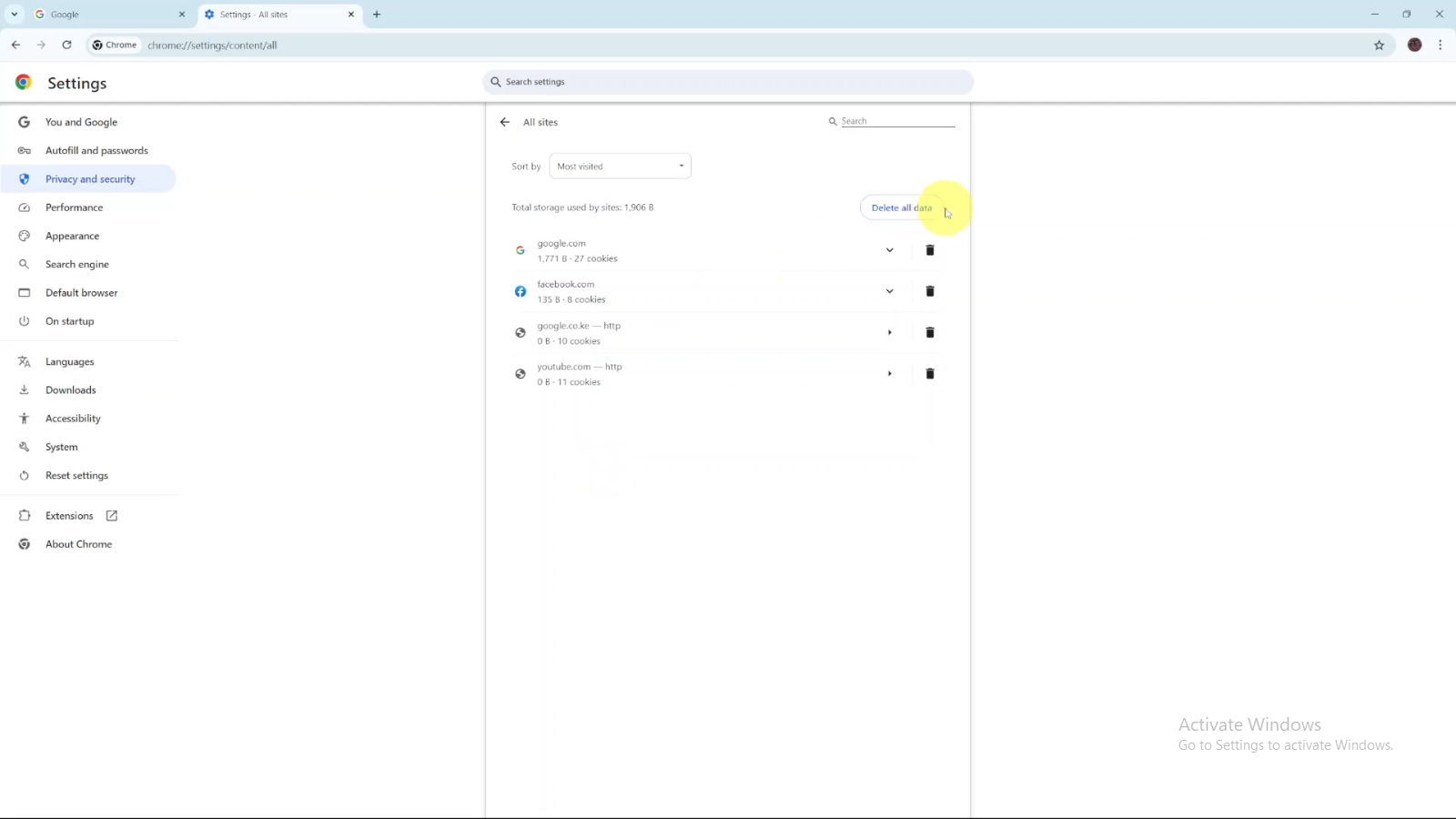Click the About Chrome logo icon
The image size is (1456, 819).
[25, 544]
